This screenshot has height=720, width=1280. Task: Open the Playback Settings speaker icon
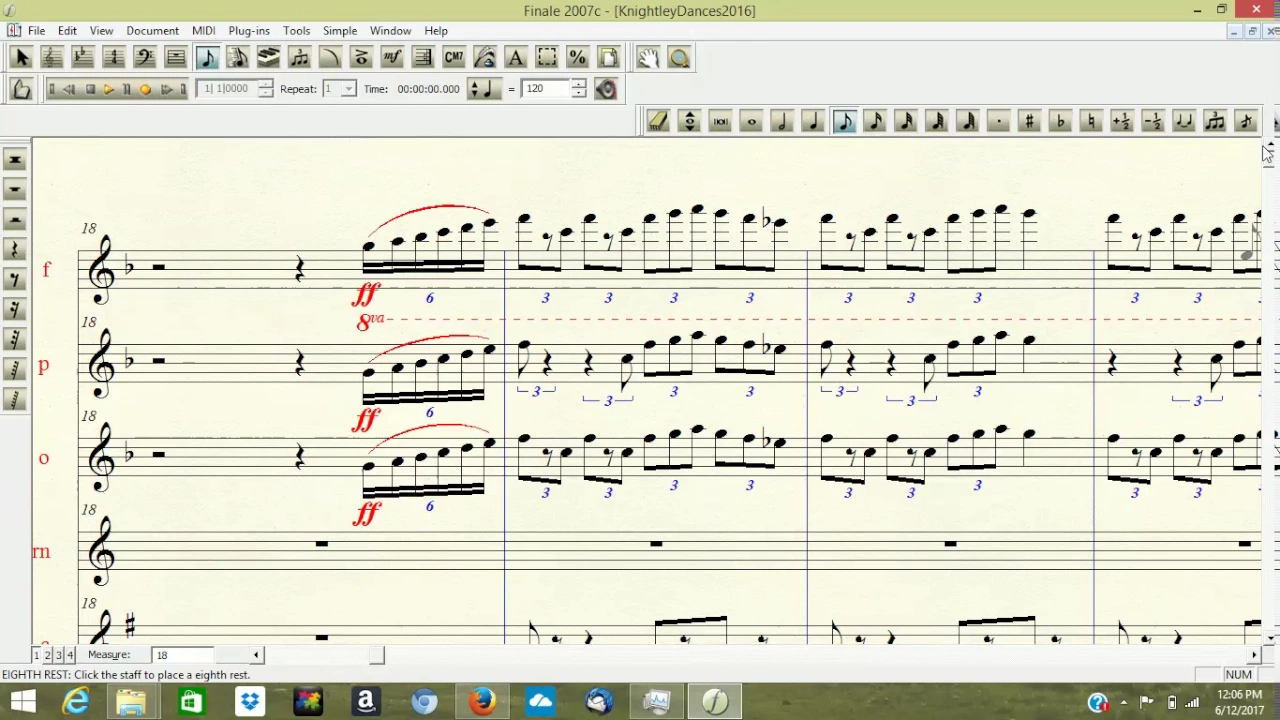click(606, 89)
